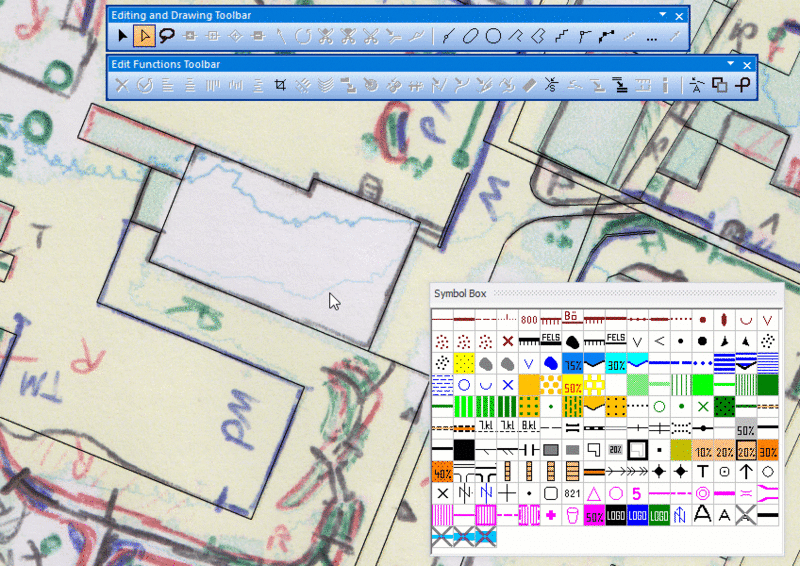This screenshot has height=566, width=800.
Task: Select the orange 40% area symbol
Action: 442,472
